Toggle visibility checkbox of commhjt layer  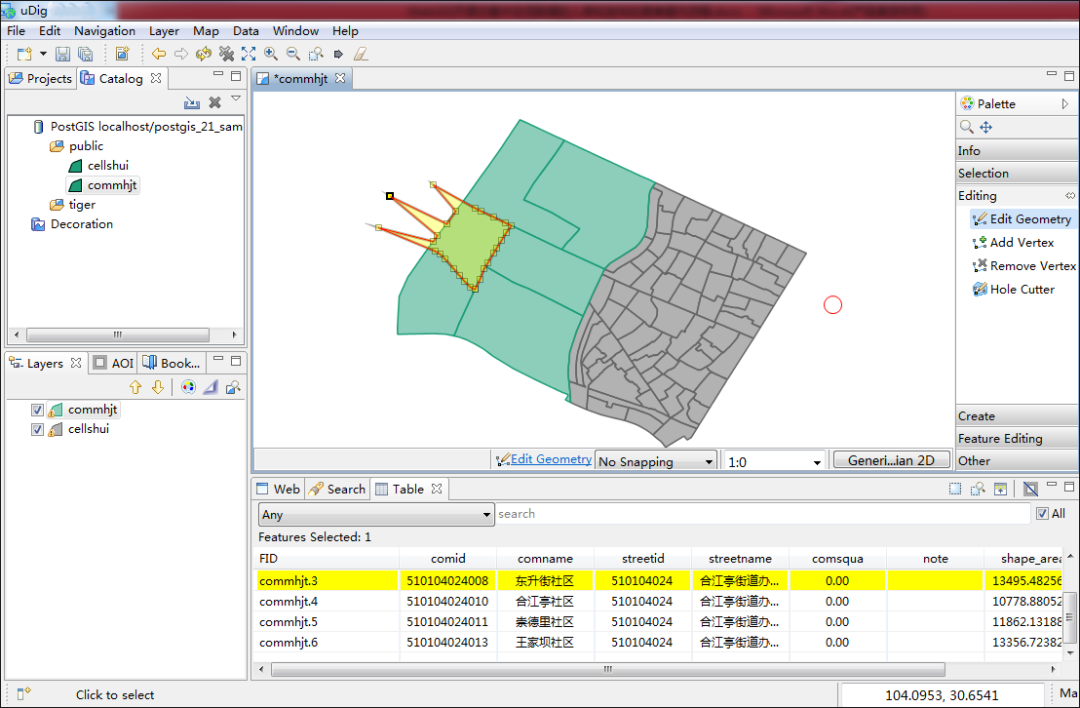coord(37,410)
